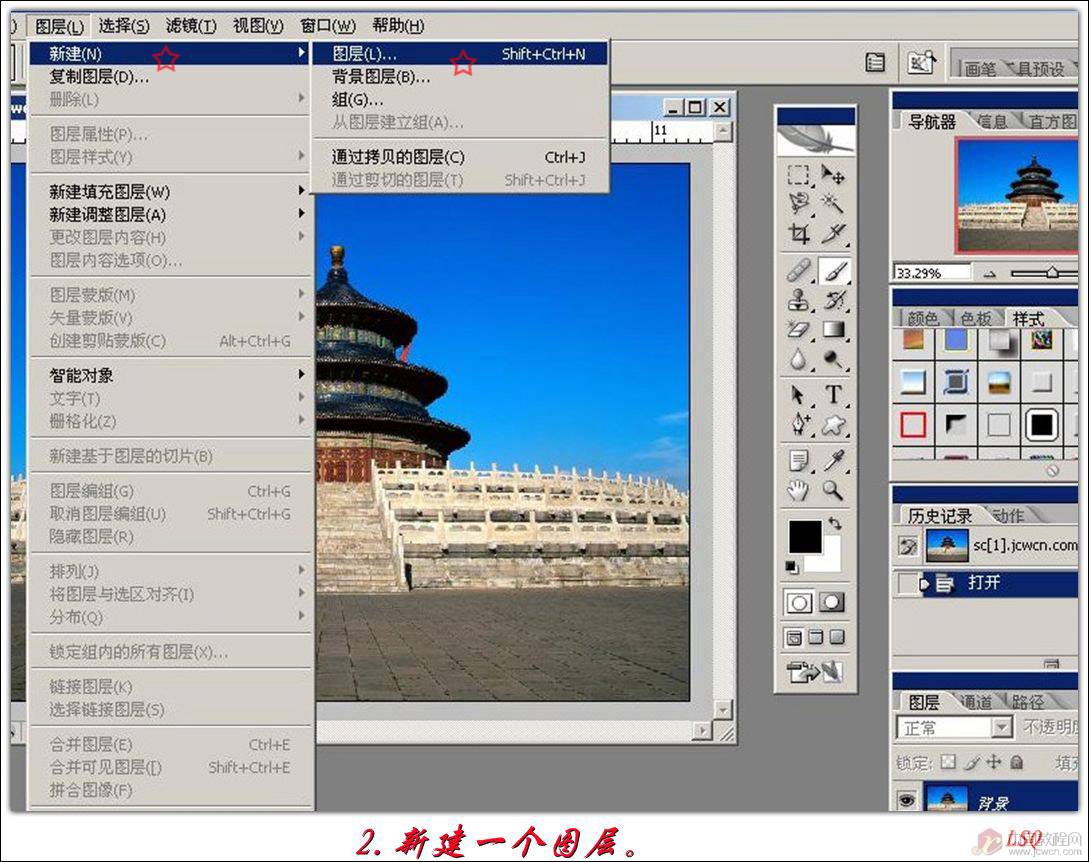1089x862 pixels.
Task: Click the Navigator zoom slider handle
Action: pyautogui.click(x=1052, y=273)
